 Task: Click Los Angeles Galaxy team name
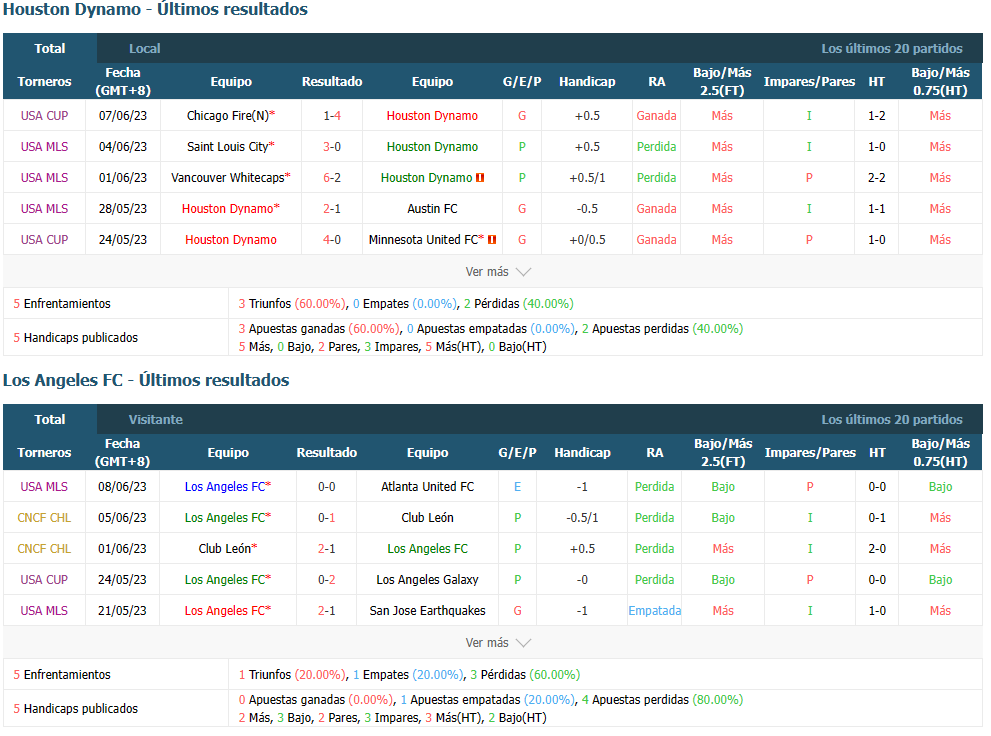(x=427, y=579)
